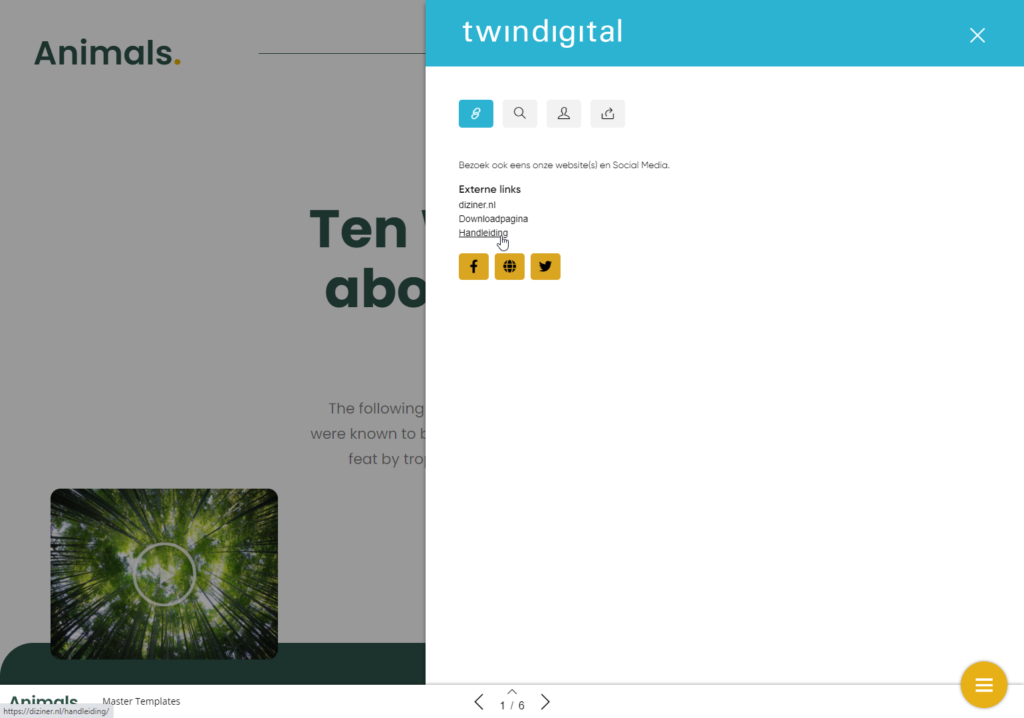Open the user profile tab
The image size is (1024, 718).
pyautogui.click(x=564, y=114)
